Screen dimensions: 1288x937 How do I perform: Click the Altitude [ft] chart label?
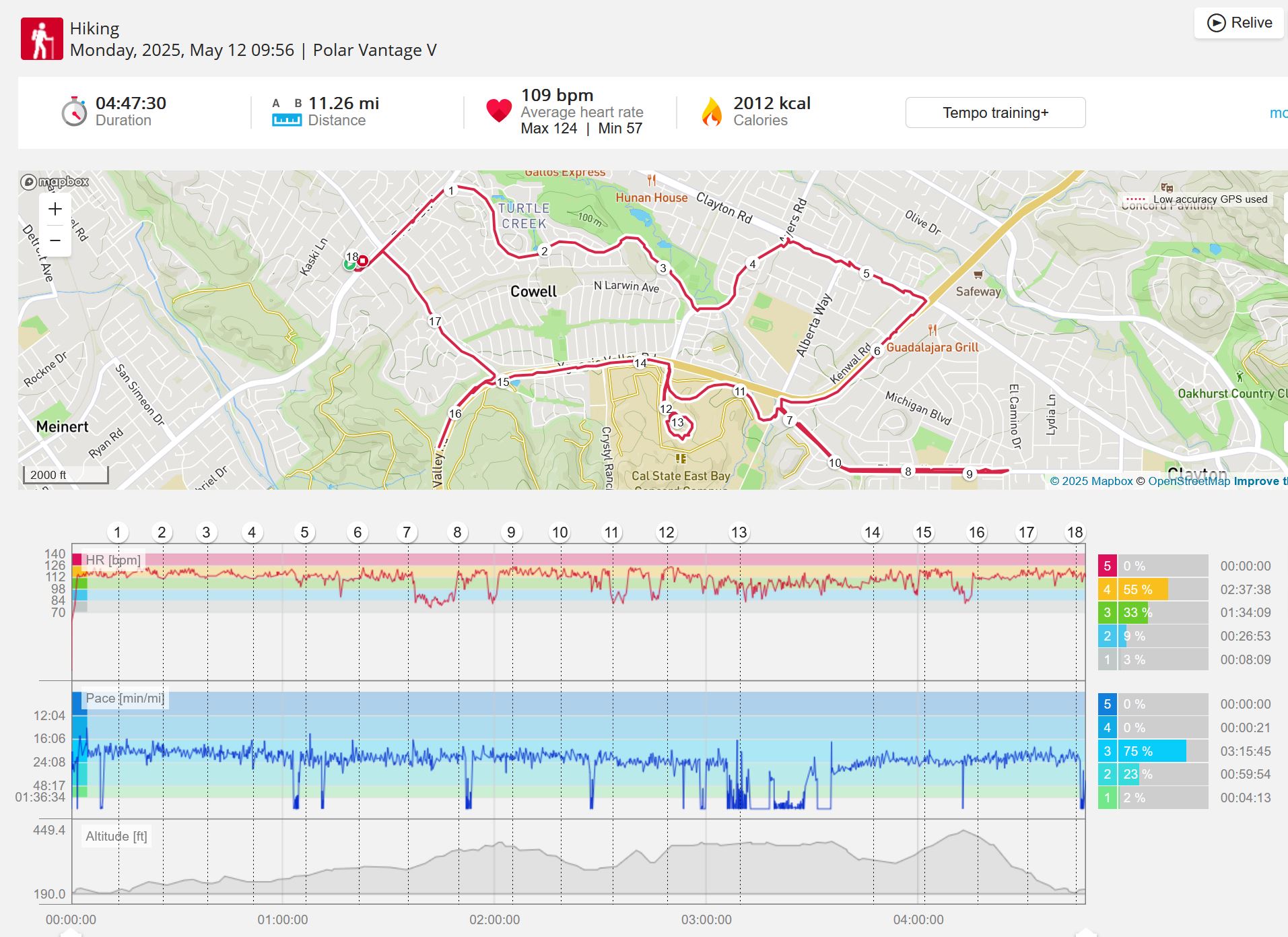[x=116, y=836]
